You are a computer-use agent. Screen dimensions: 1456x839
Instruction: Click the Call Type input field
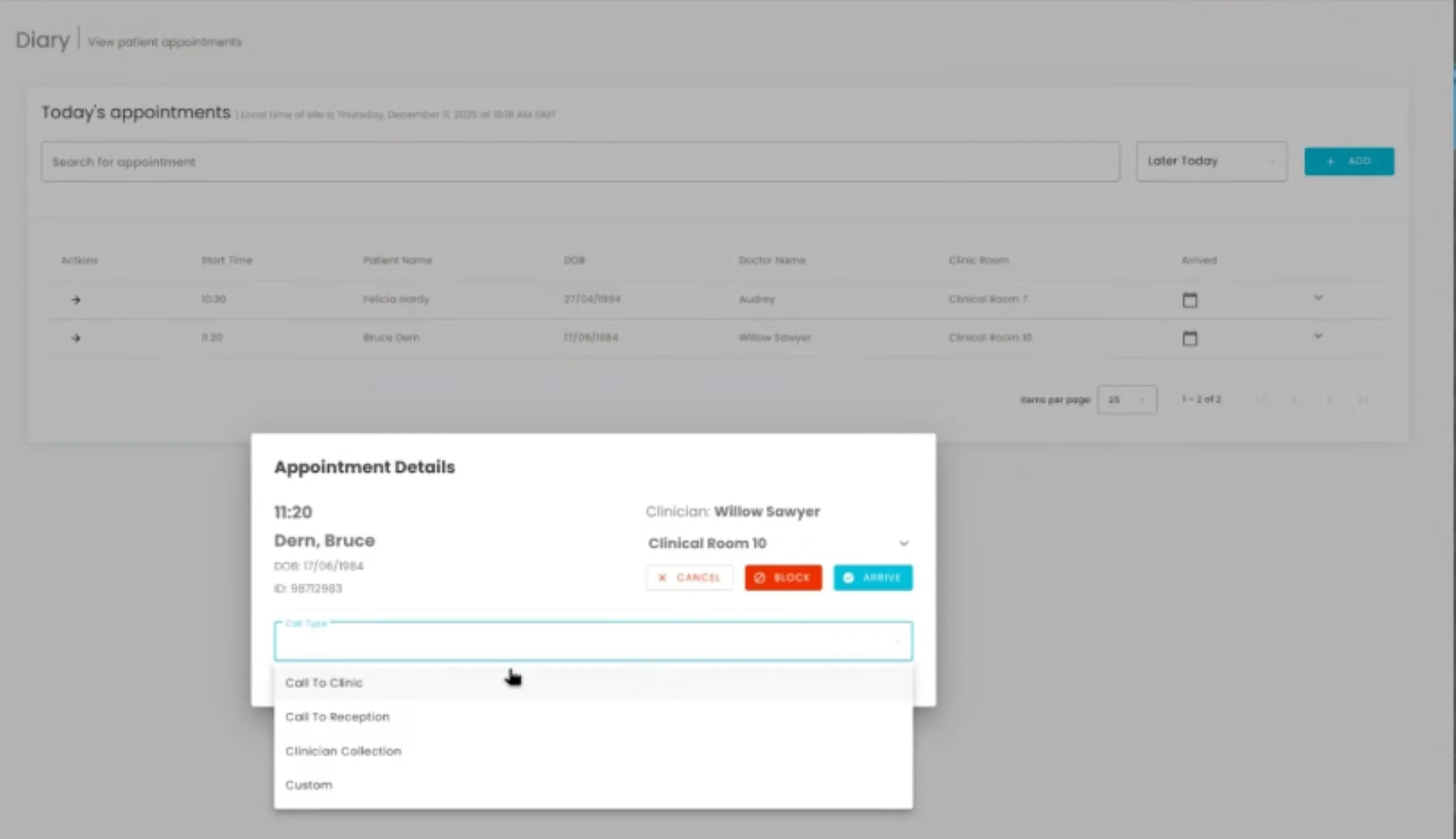coord(592,640)
